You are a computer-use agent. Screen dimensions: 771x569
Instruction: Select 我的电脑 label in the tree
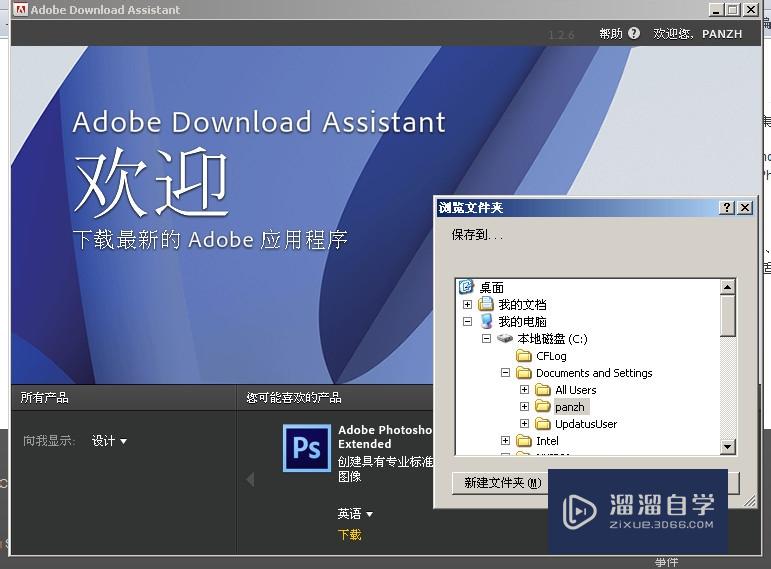pyautogui.click(x=522, y=322)
